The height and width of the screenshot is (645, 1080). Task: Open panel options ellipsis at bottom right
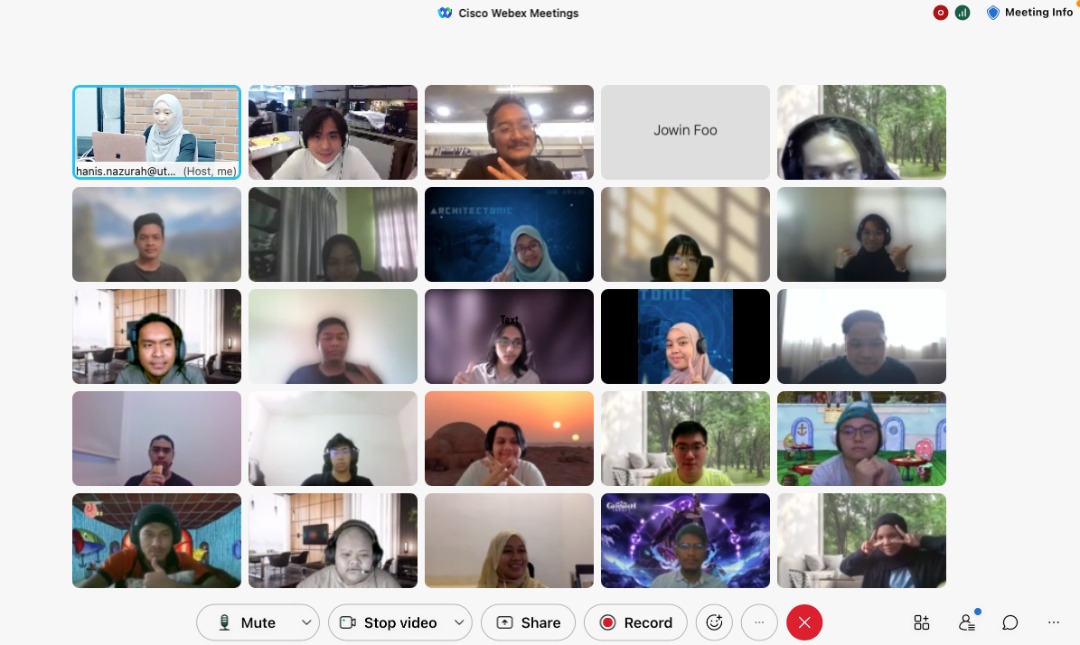(1053, 622)
